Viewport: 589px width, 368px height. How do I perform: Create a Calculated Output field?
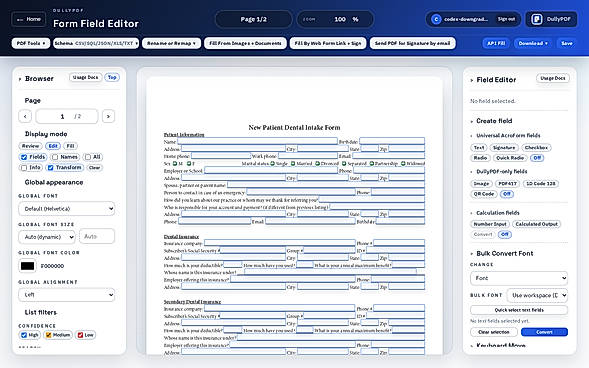pos(536,224)
